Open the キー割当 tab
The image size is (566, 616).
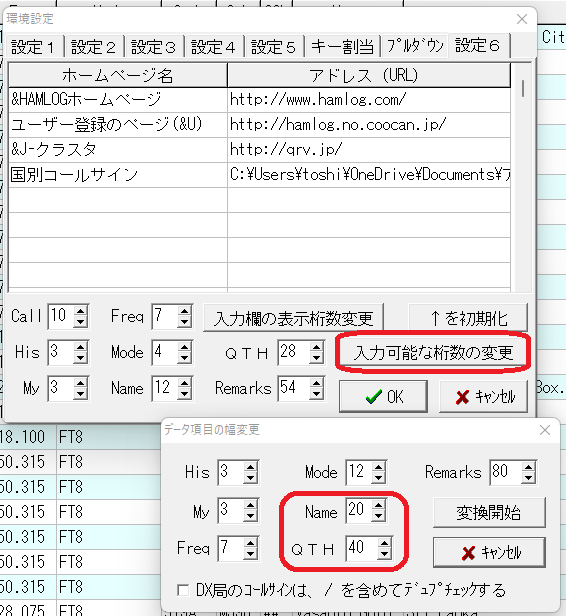tap(342, 47)
